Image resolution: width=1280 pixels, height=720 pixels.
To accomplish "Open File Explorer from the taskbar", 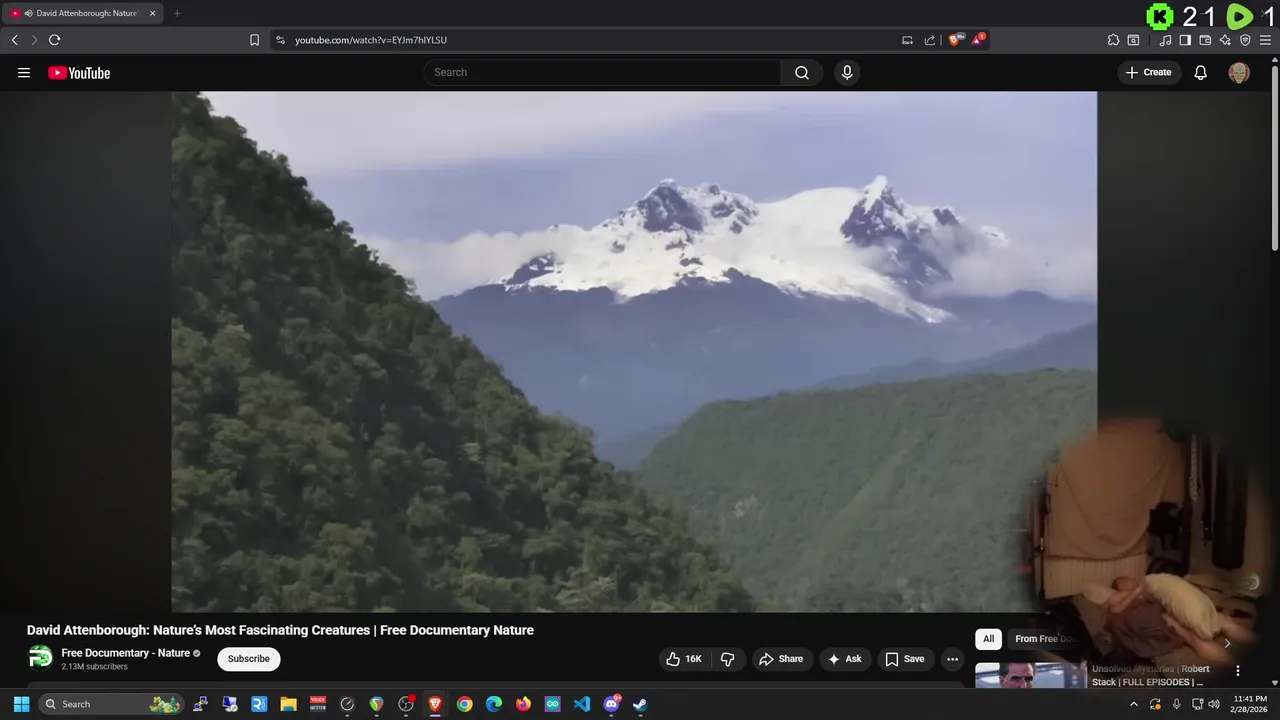I will click(288, 704).
